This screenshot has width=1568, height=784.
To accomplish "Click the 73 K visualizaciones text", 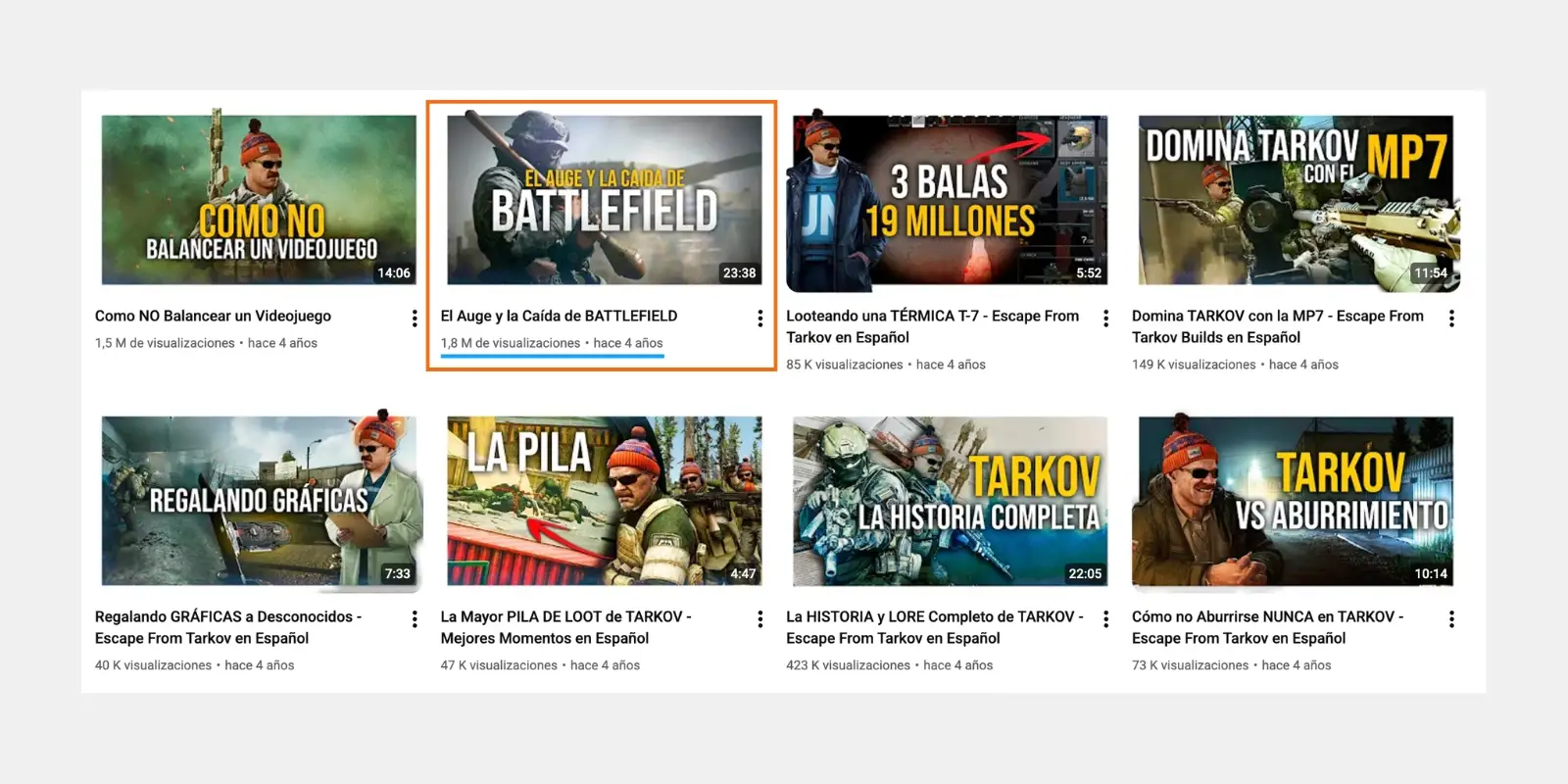I will (x=1191, y=665).
